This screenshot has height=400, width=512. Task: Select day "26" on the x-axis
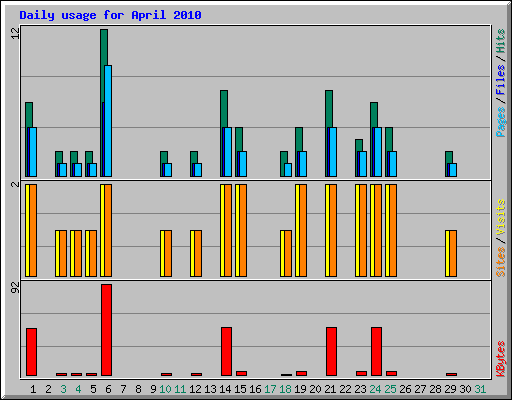[405, 389]
